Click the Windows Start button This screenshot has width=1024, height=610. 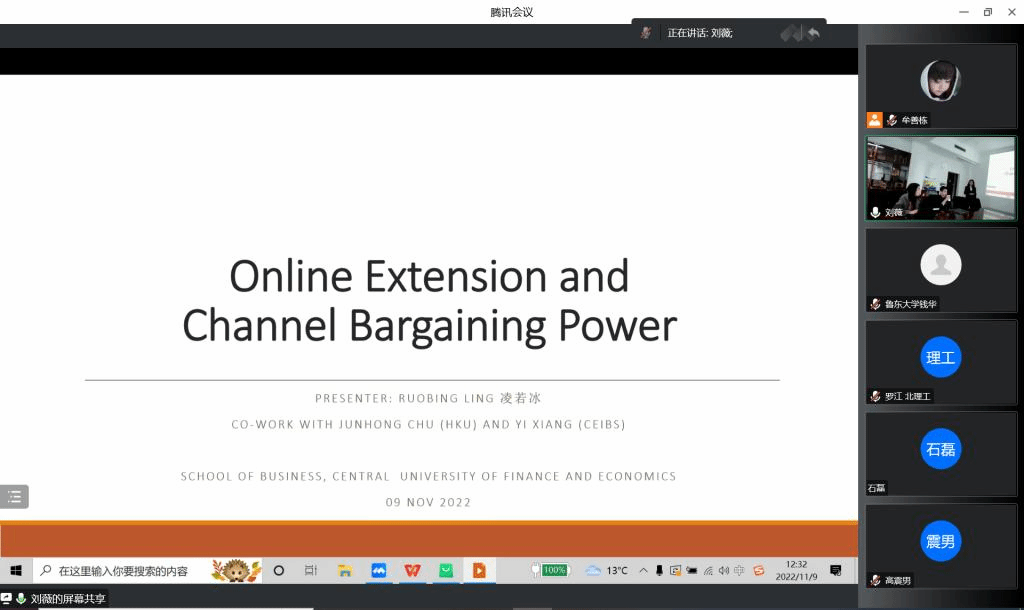tap(16, 570)
